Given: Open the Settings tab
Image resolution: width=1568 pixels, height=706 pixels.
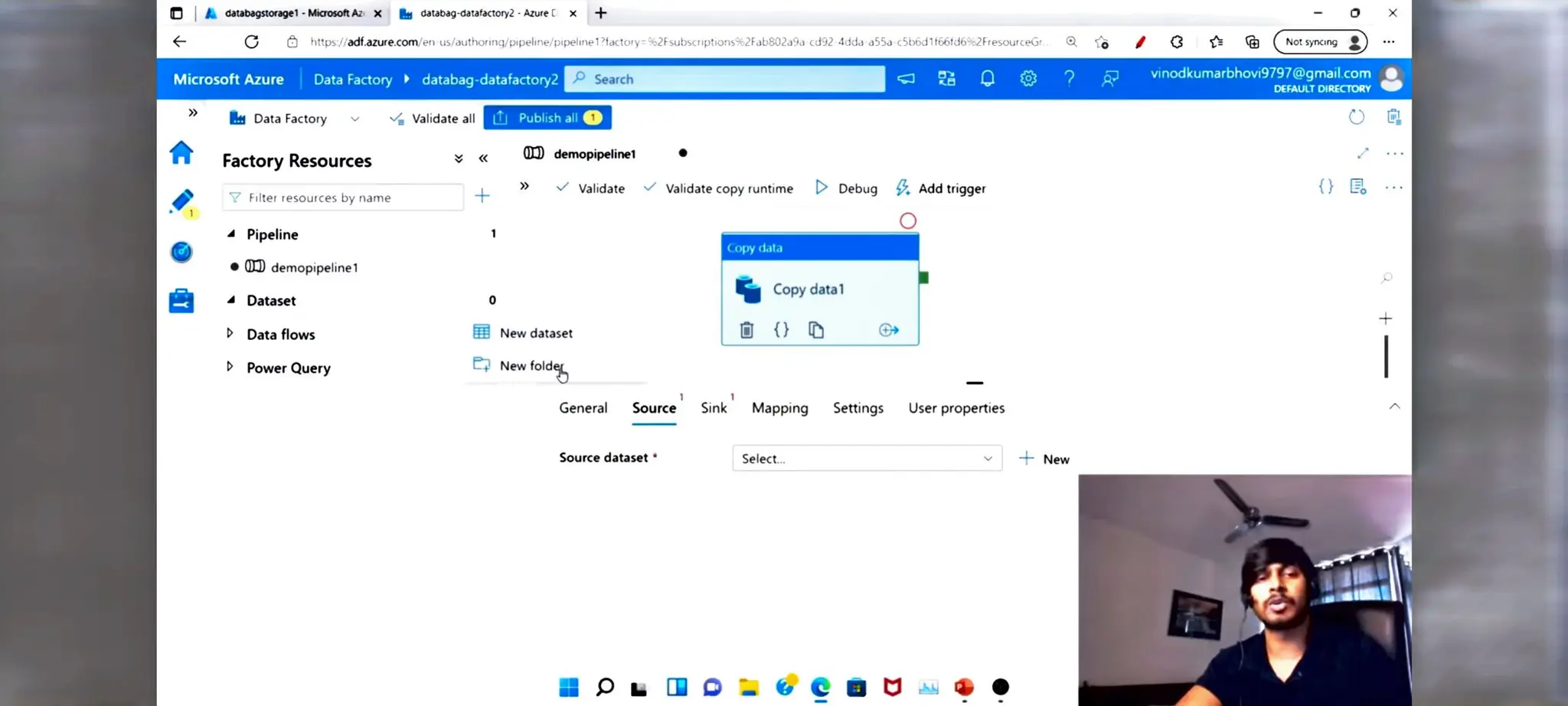Looking at the screenshot, I should pyautogui.click(x=858, y=408).
